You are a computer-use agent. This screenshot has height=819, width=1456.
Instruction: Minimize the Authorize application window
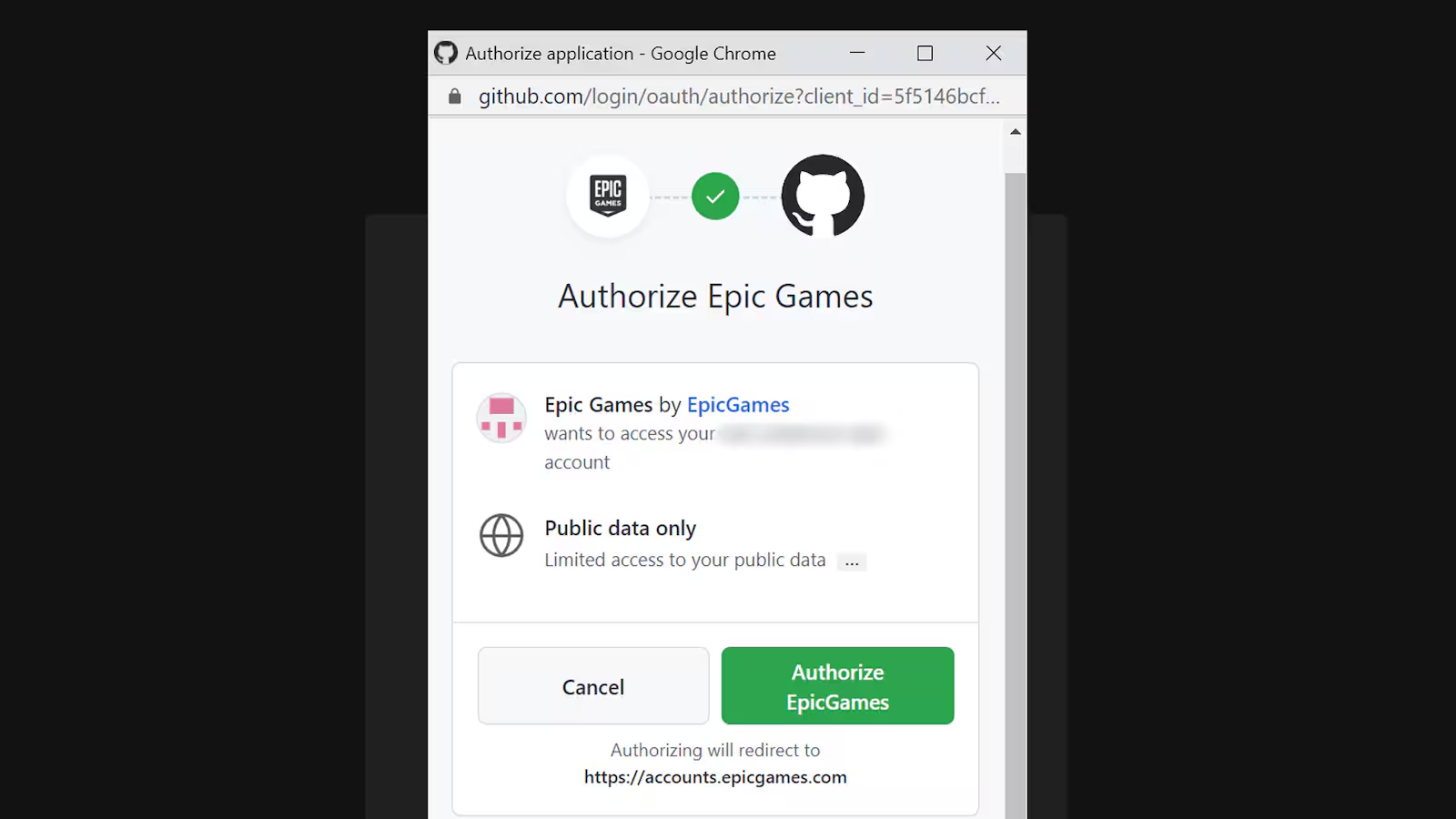point(857,53)
